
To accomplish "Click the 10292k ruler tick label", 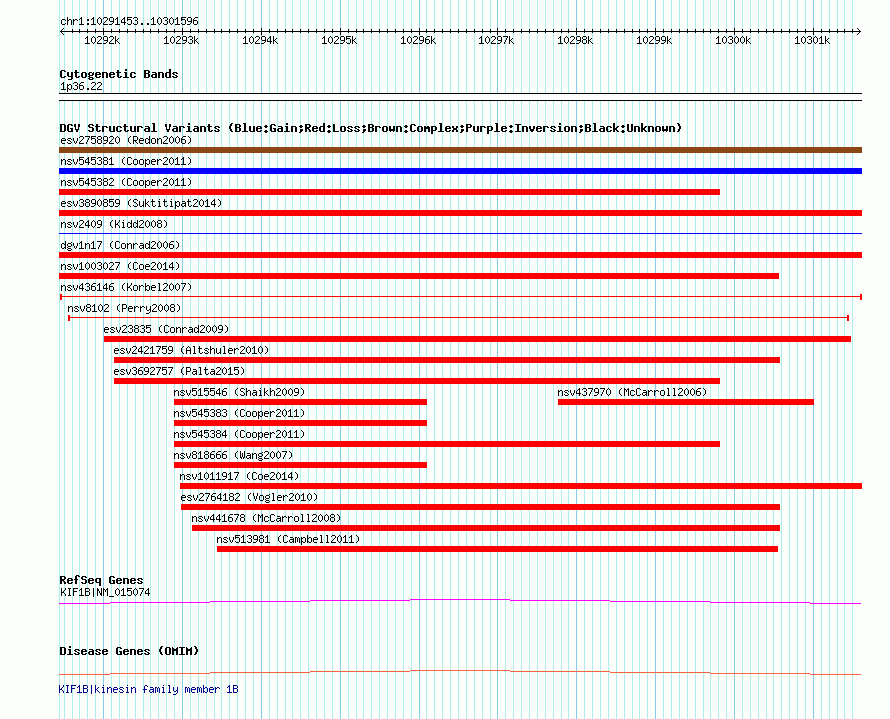I will point(102,40).
